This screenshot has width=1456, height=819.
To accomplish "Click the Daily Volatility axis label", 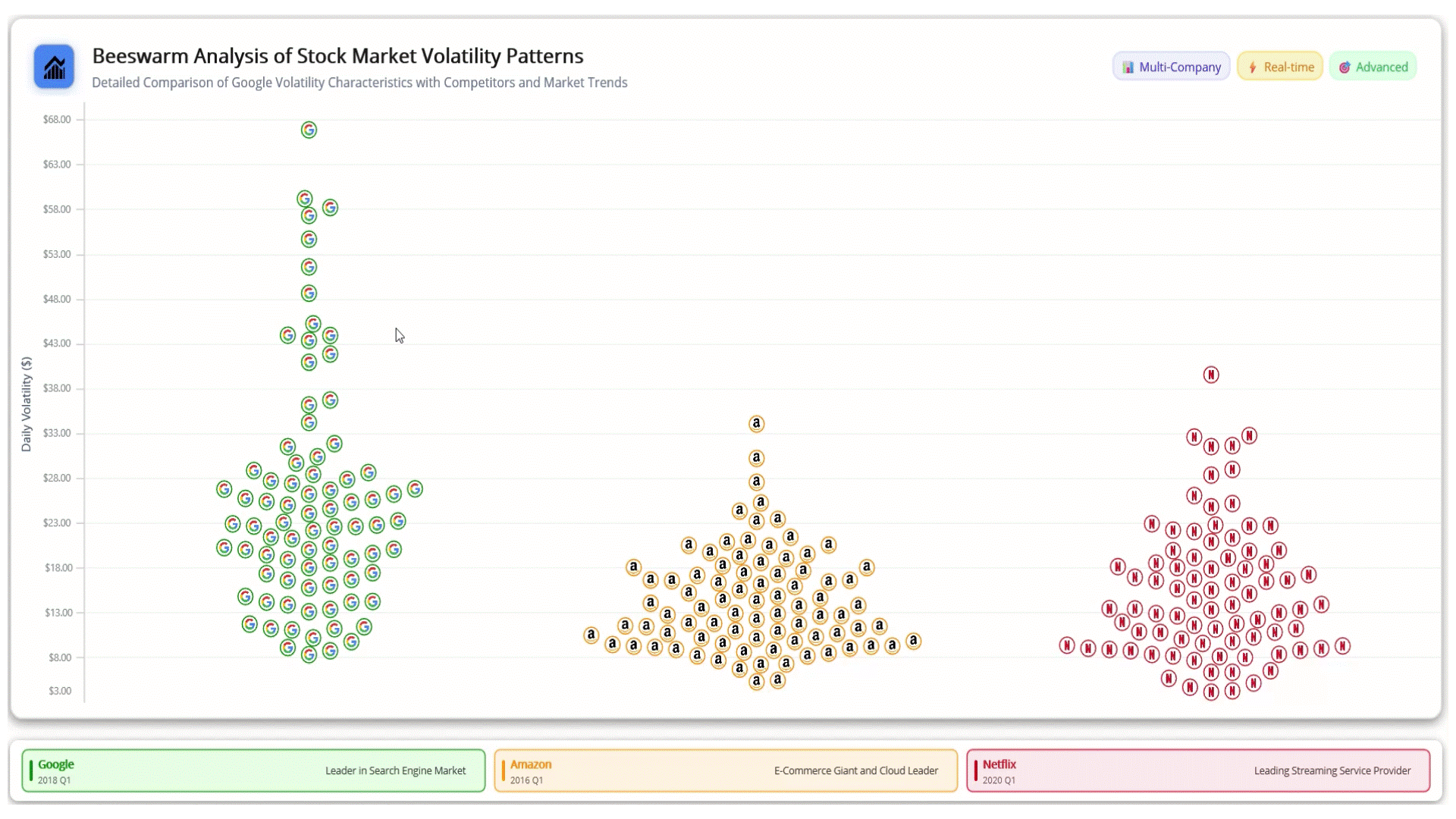I will [27, 404].
